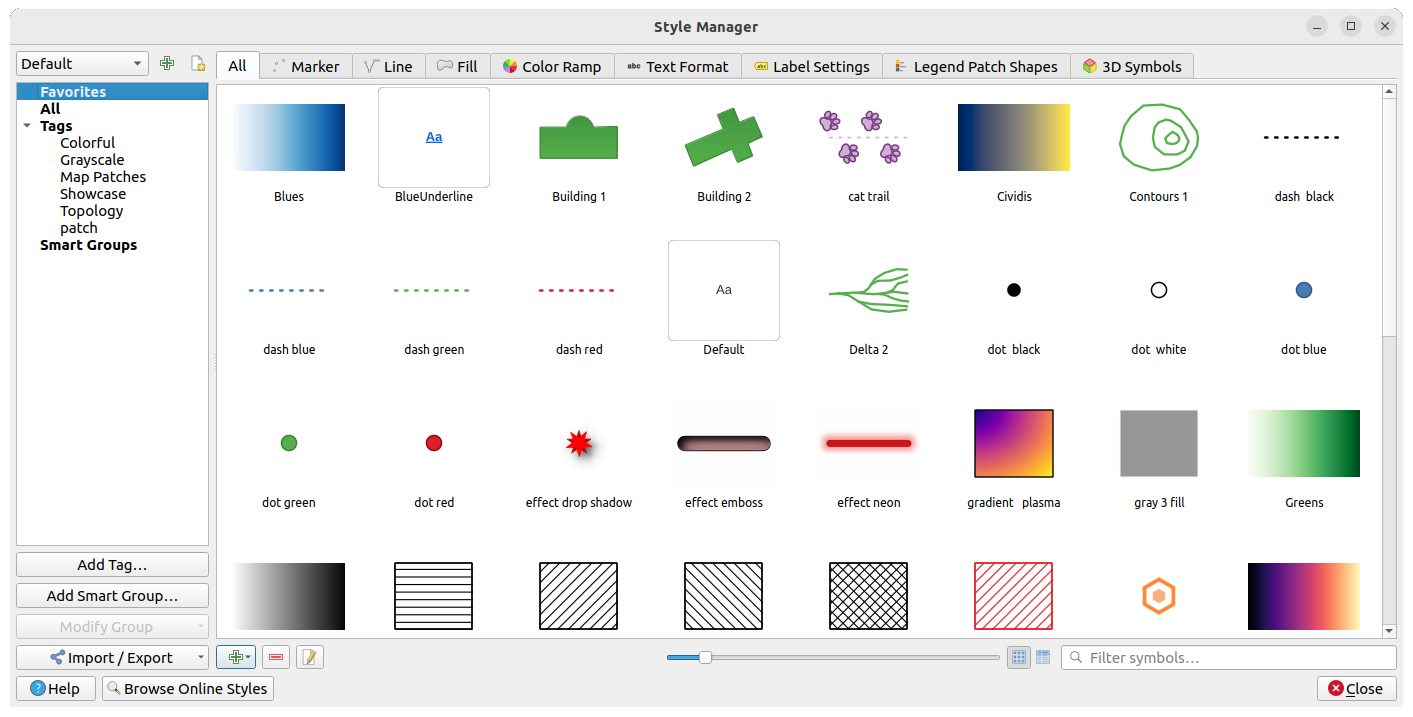Click the Add Tag button
This screenshot has height=717, width=1413.
(x=112, y=564)
